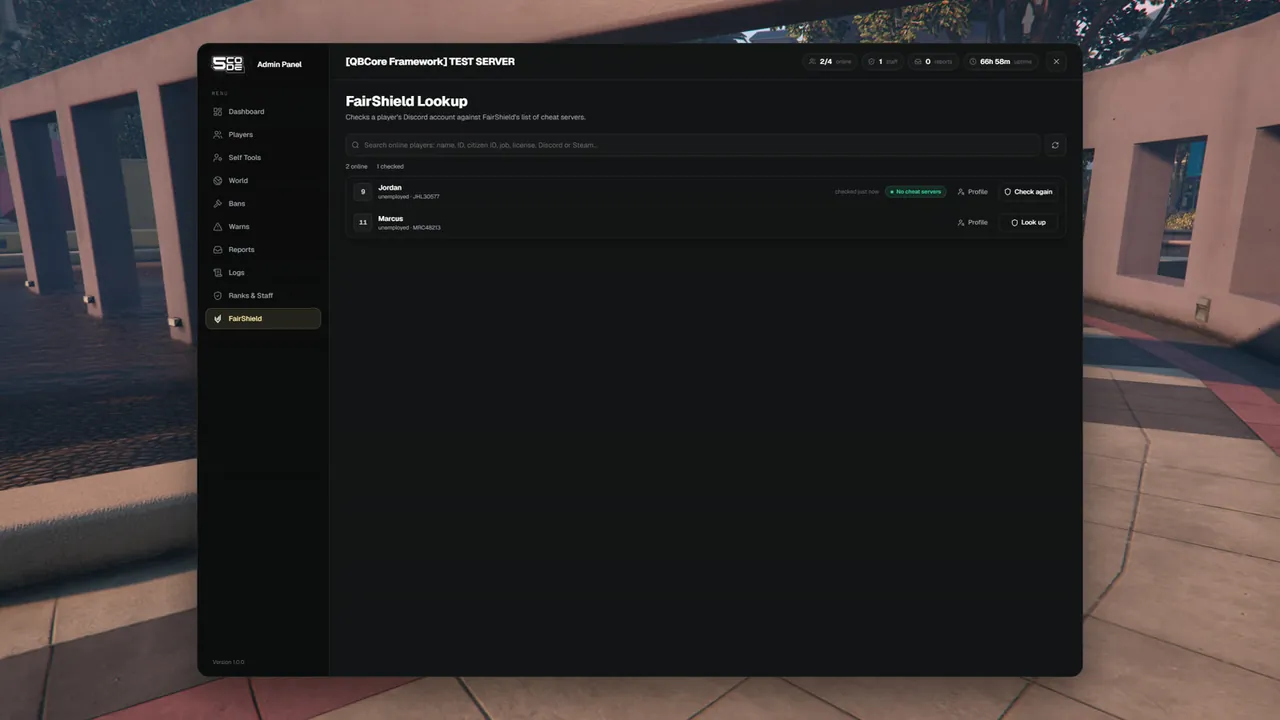The width and height of the screenshot is (1280, 720).
Task: Click the player name Jordan
Action: click(390, 188)
